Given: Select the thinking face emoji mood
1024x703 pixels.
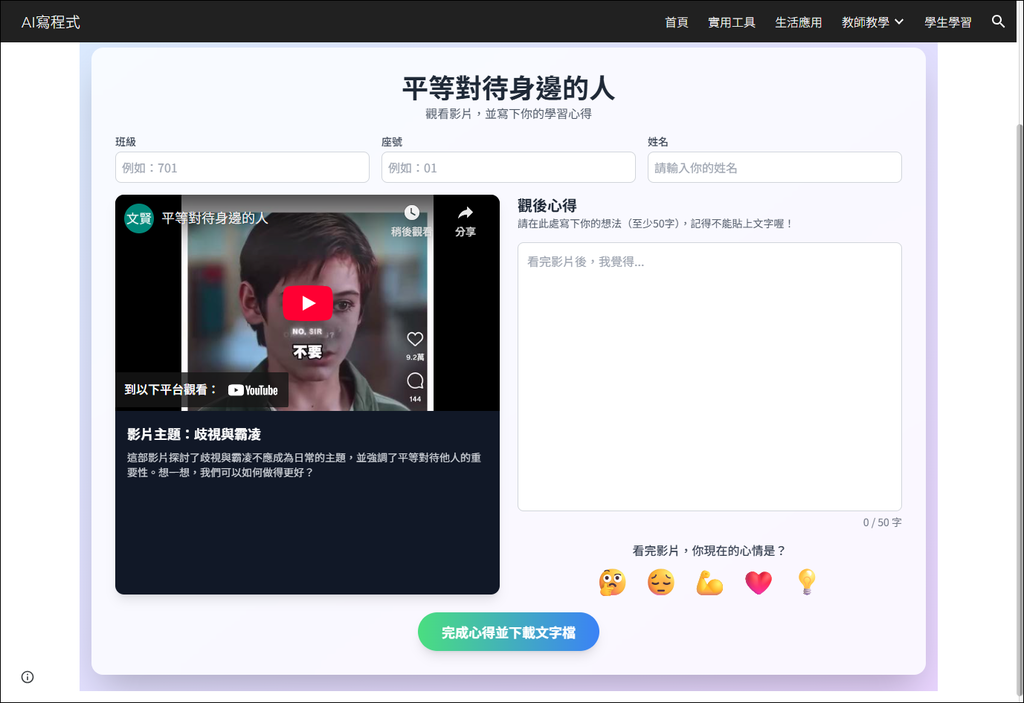Looking at the screenshot, I should point(612,582).
